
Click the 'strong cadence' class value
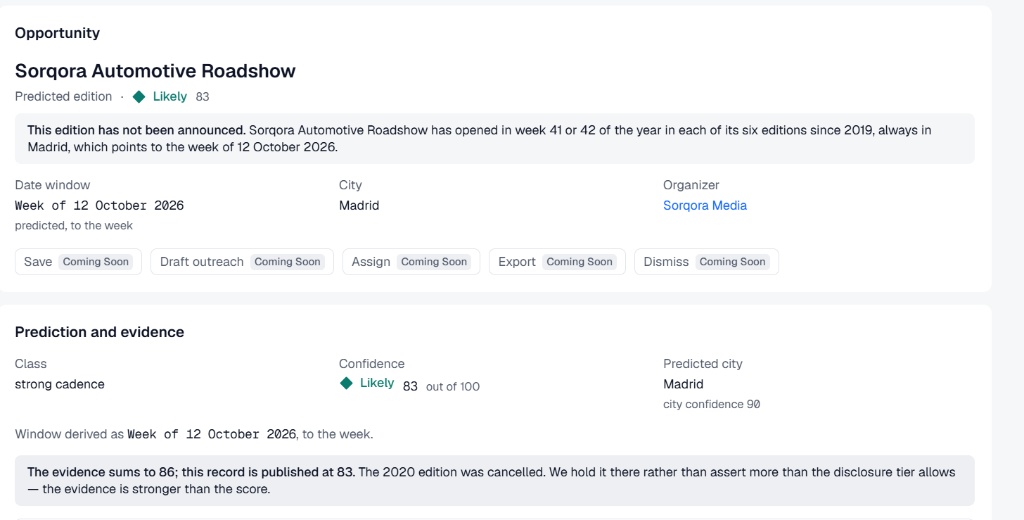point(59,384)
